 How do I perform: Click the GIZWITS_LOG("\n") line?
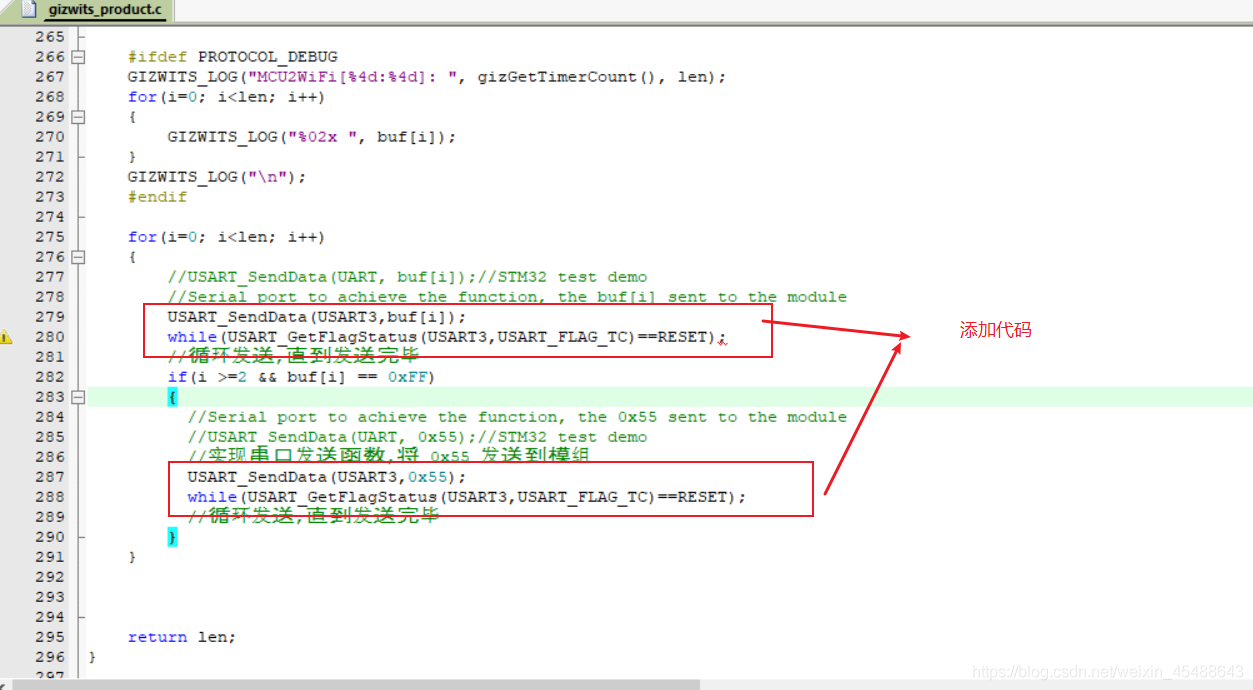(x=217, y=177)
